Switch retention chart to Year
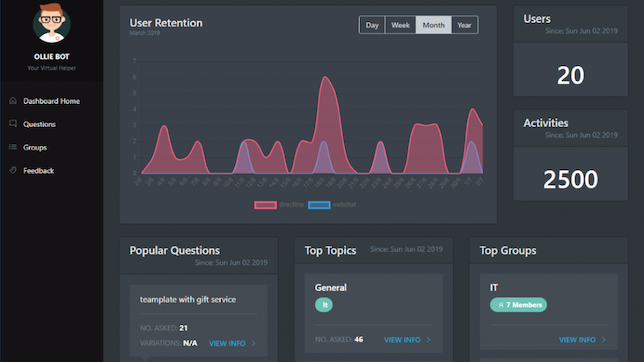This screenshot has height=362, width=644. [x=465, y=25]
